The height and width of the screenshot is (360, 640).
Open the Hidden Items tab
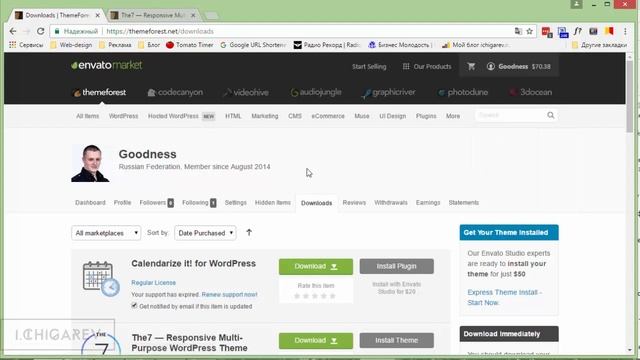point(273,202)
